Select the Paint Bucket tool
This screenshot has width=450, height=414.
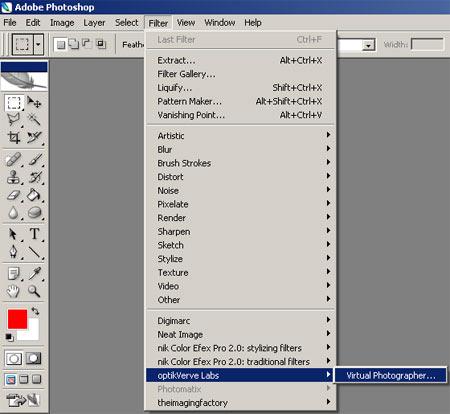click(34, 195)
